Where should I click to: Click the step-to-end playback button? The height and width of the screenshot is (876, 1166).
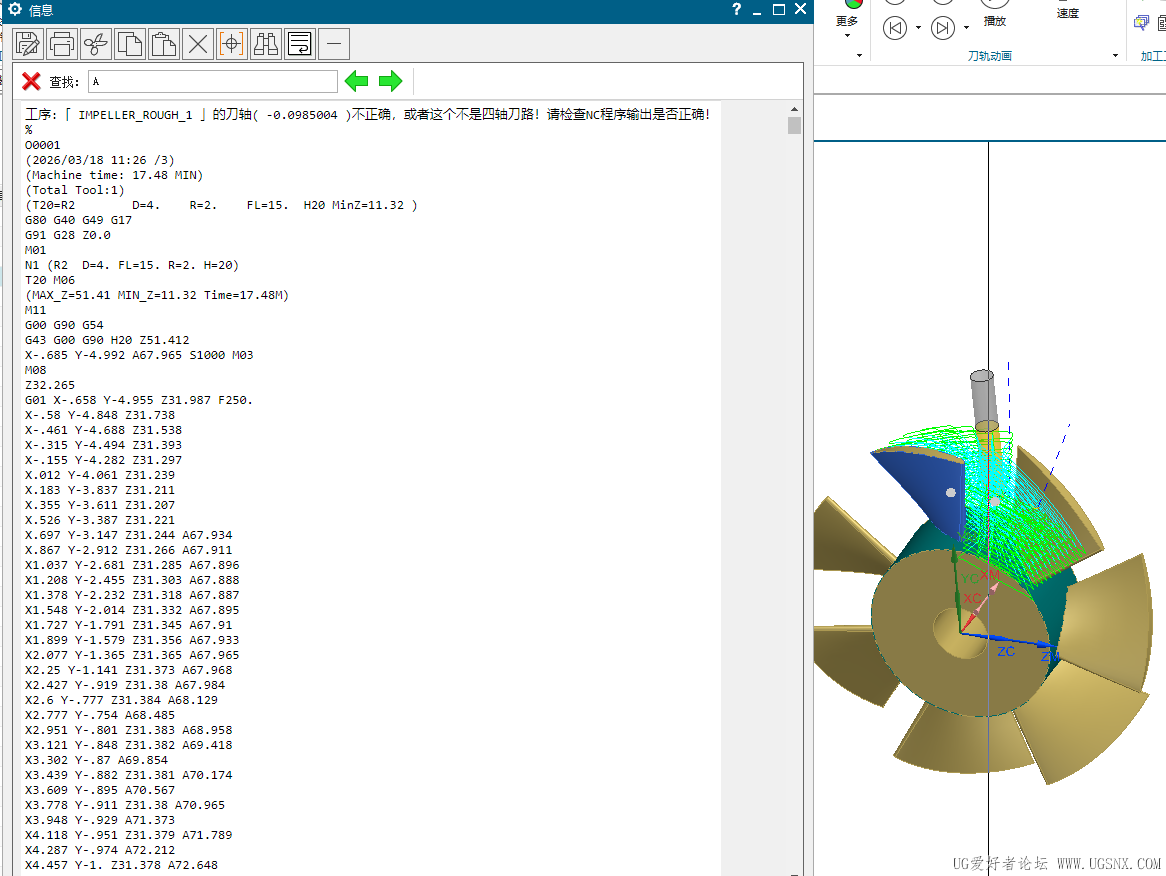pos(942,28)
